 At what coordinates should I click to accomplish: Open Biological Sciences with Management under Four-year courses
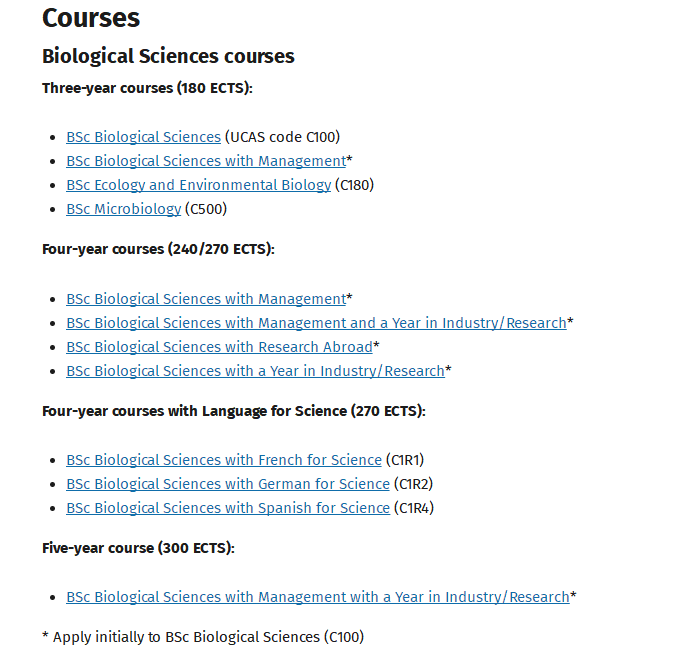[x=206, y=299]
